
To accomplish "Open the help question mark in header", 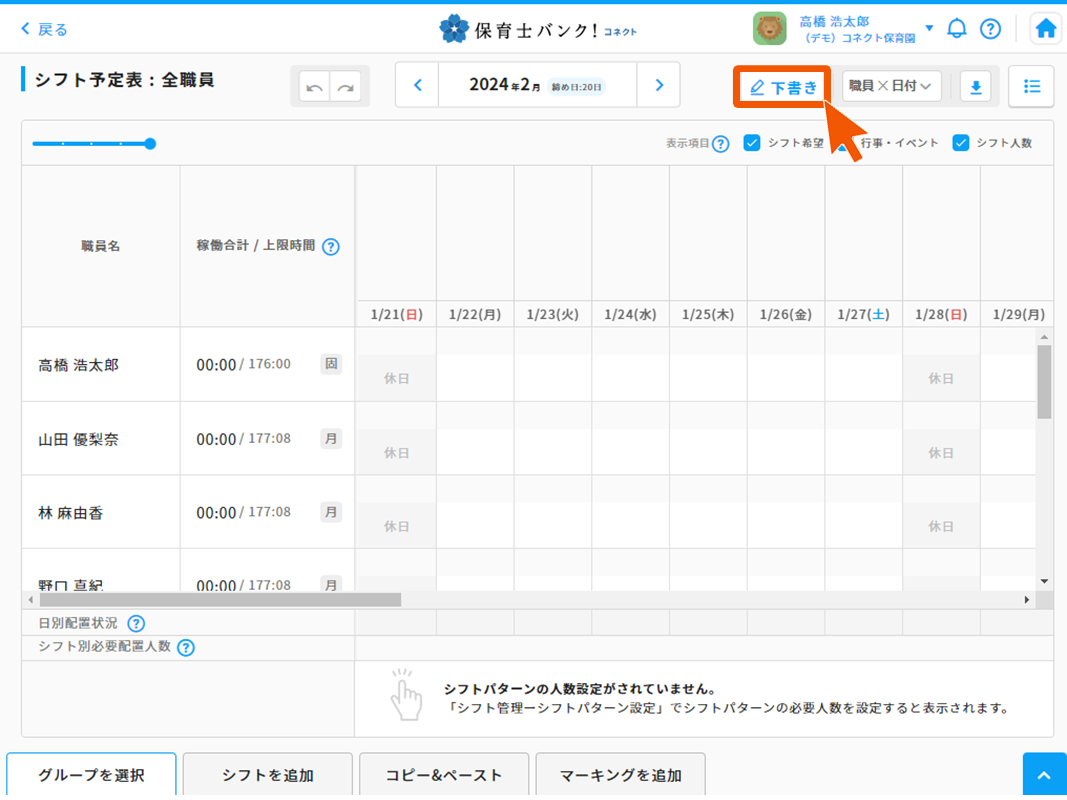I will (x=990, y=28).
